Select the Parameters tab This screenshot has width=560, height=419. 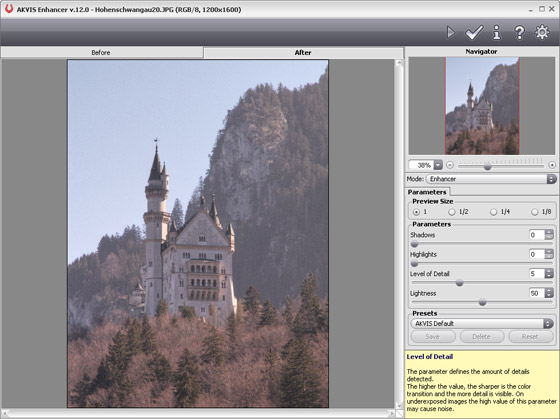click(x=427, y=192)
